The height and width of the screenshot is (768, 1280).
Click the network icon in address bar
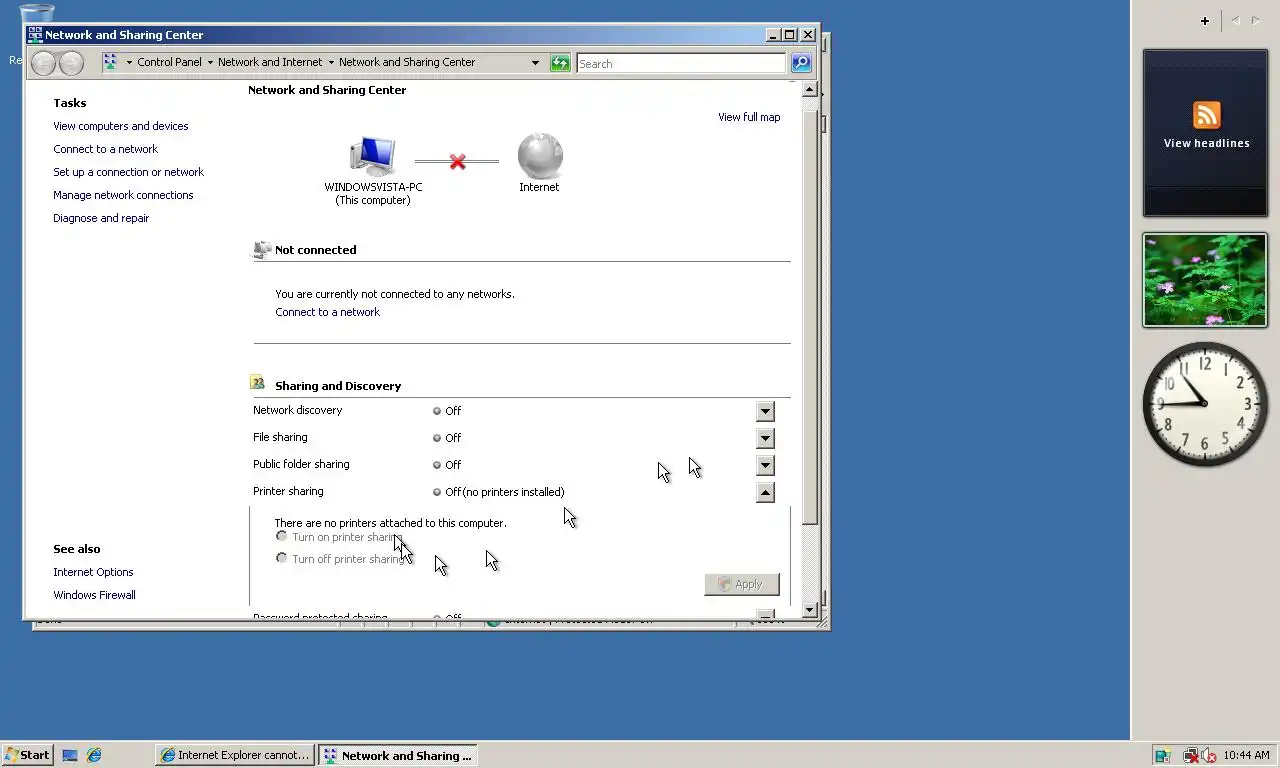(111, 62)
